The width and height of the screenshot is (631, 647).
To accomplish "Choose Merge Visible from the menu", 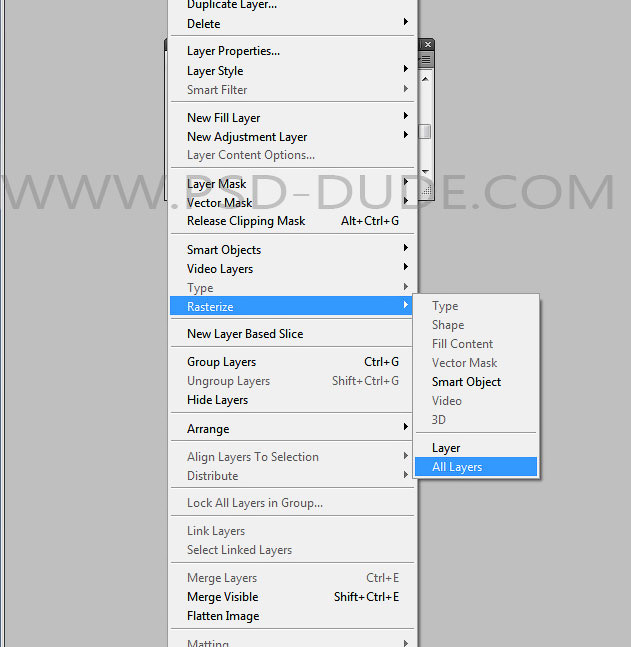I will coord(222,597).
